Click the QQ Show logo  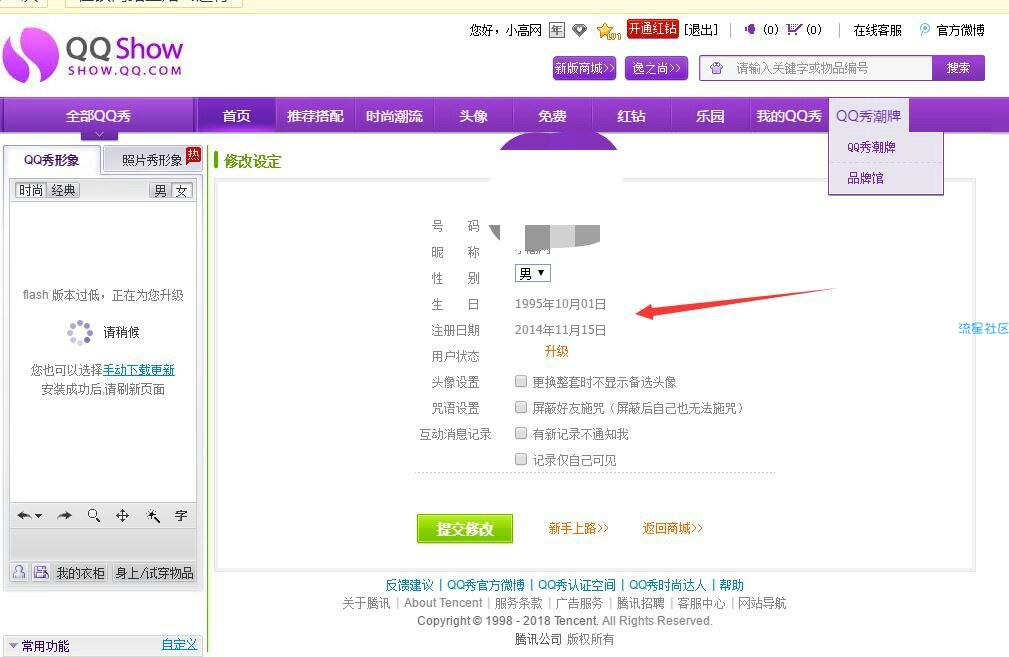click(x=93, y=55)
